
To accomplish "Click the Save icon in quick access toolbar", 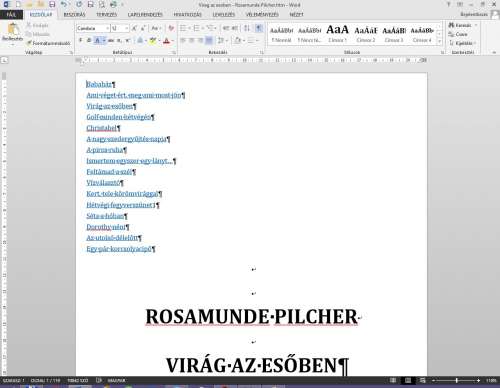I will click(x=52, y=4).
